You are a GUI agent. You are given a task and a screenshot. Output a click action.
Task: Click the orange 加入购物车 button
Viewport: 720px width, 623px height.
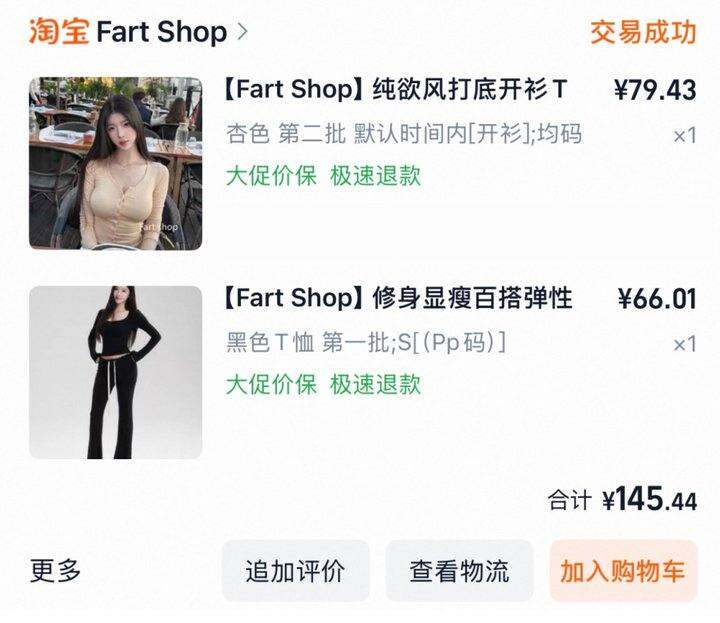coord(624,571)
